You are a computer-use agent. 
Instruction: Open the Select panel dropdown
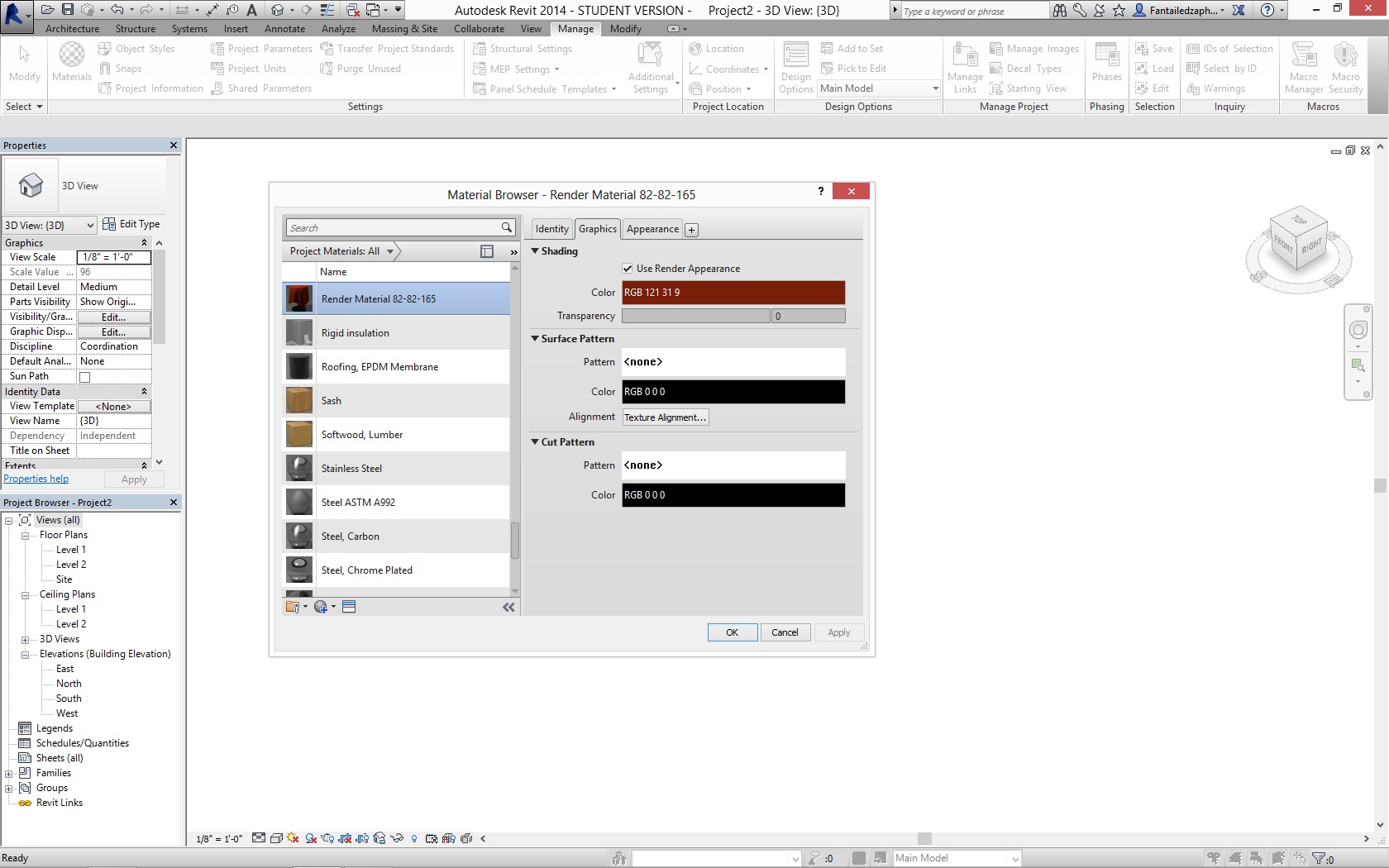[x=23, y=107]
